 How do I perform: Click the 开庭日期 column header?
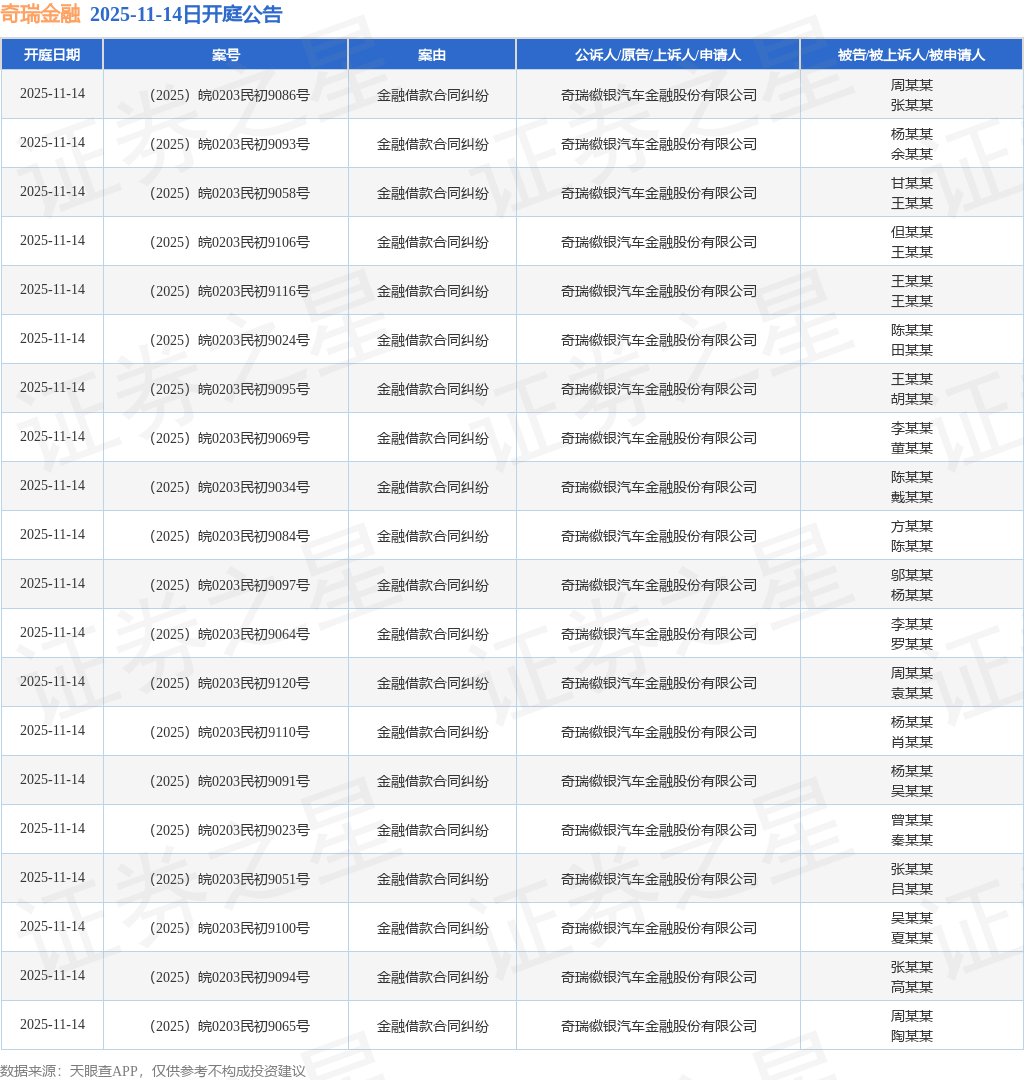52,54
